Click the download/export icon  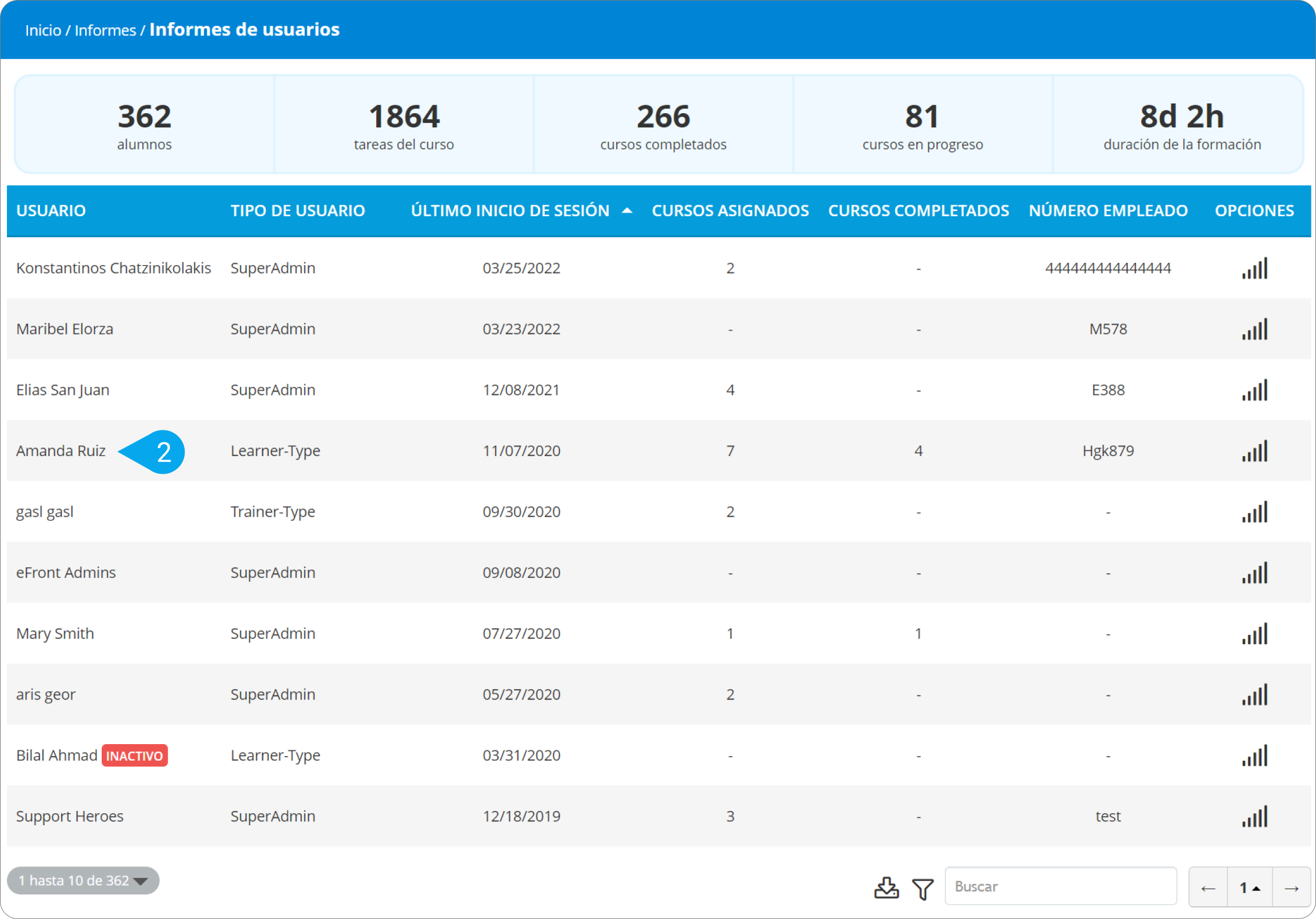click(x=886, y=888)
